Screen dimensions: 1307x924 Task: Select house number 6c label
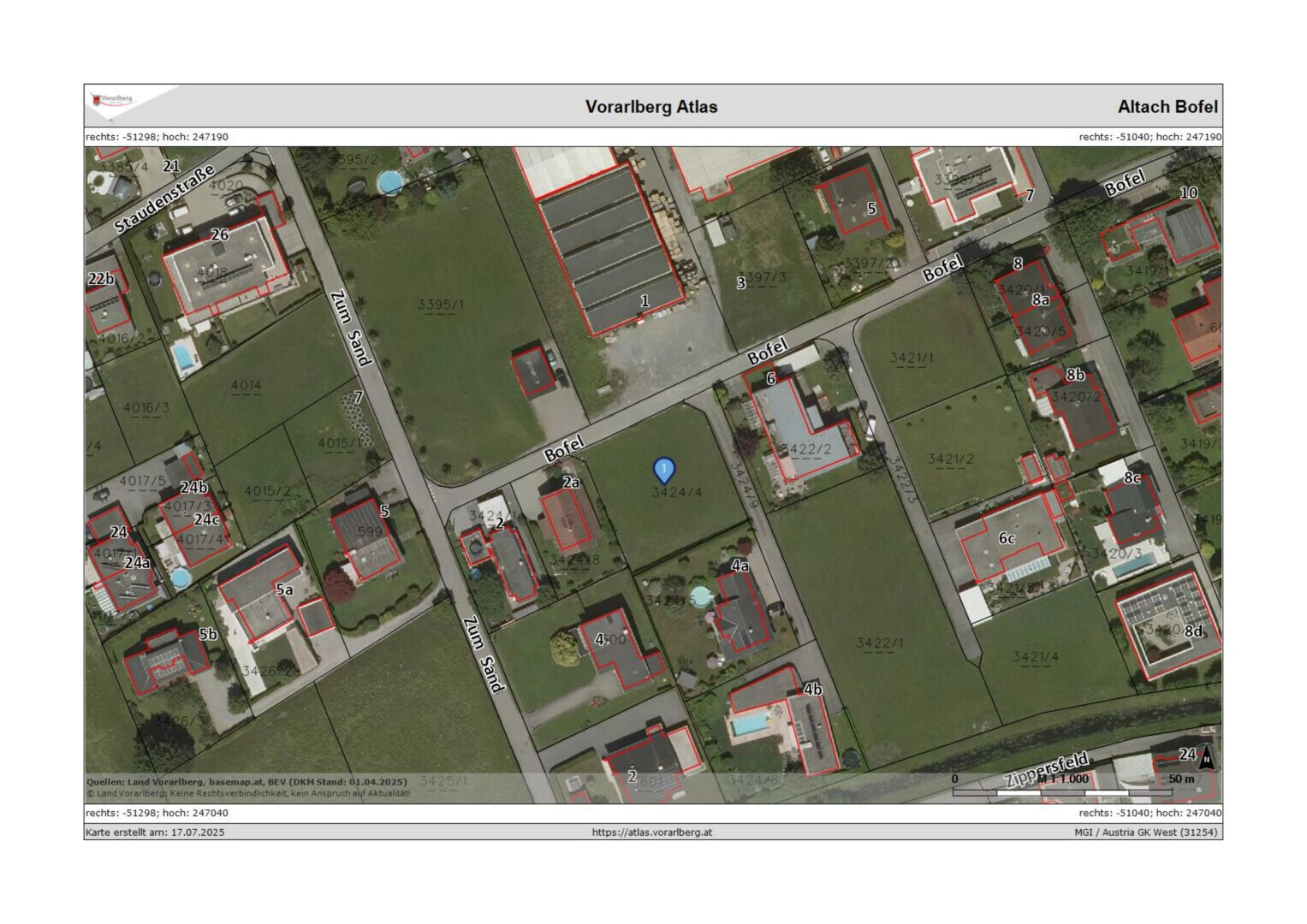[x=1007, y=538]
